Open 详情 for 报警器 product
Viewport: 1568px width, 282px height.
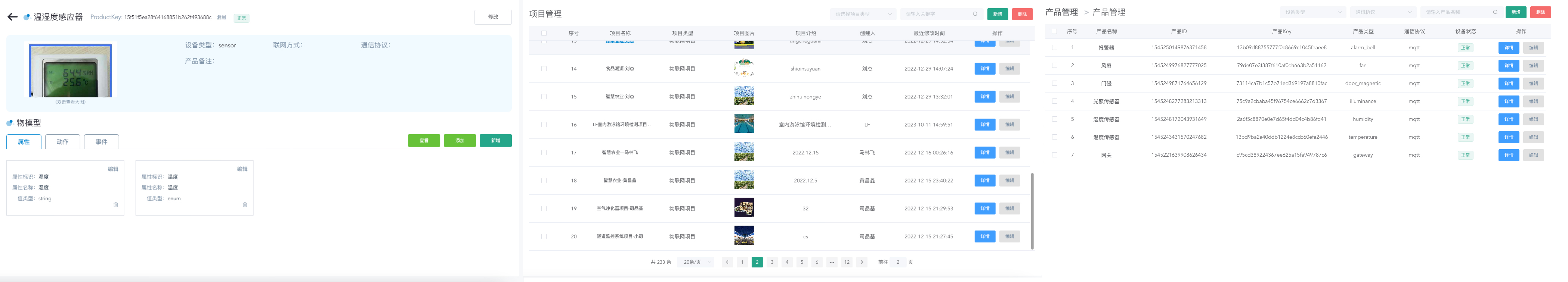tap(1508, 47)
